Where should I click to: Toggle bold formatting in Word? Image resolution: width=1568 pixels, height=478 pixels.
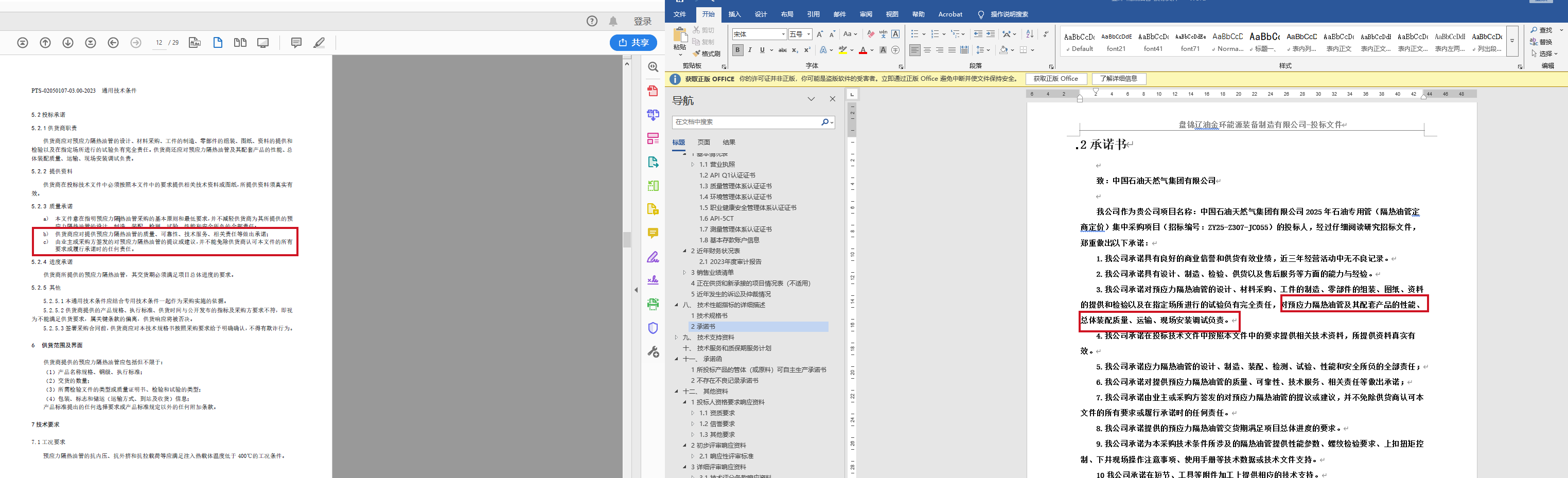coord(738,50)
